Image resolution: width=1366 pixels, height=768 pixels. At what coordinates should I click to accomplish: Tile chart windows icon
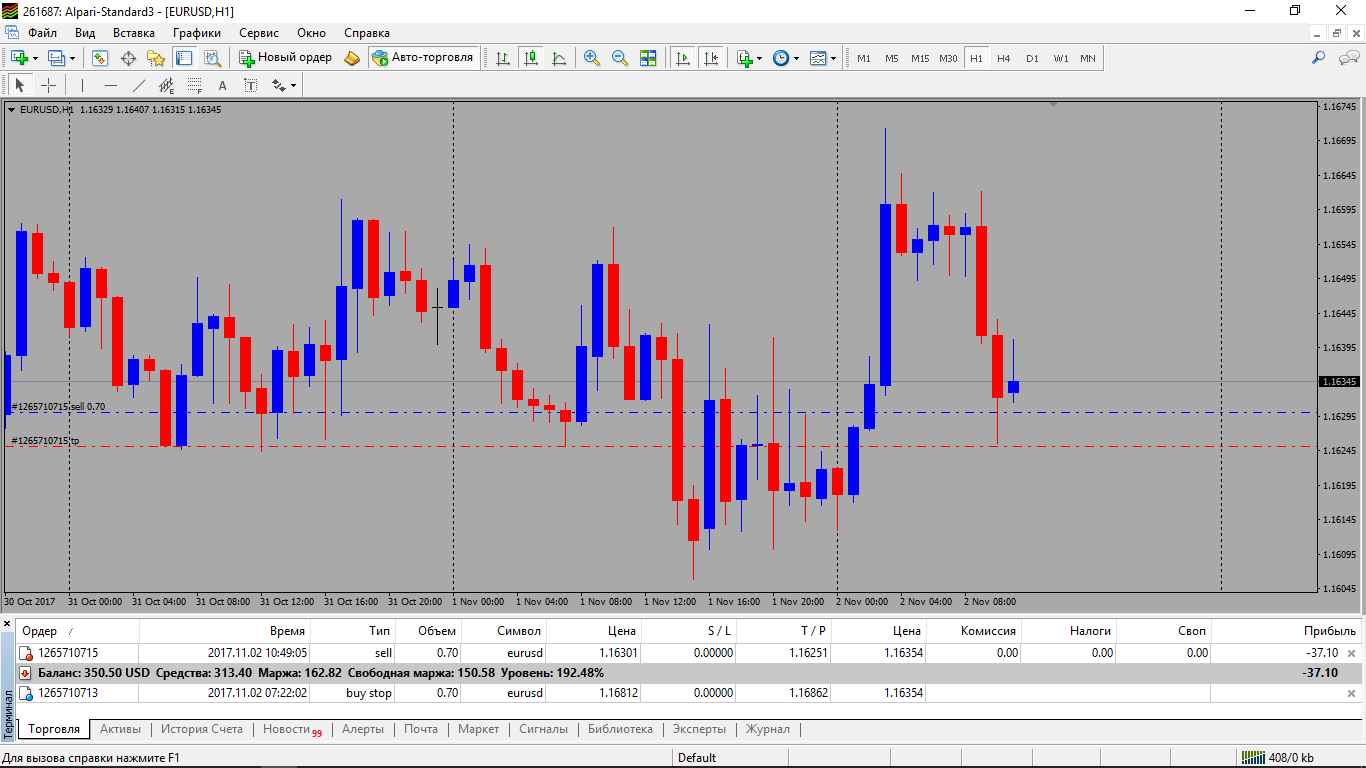[x=648, y=58]
